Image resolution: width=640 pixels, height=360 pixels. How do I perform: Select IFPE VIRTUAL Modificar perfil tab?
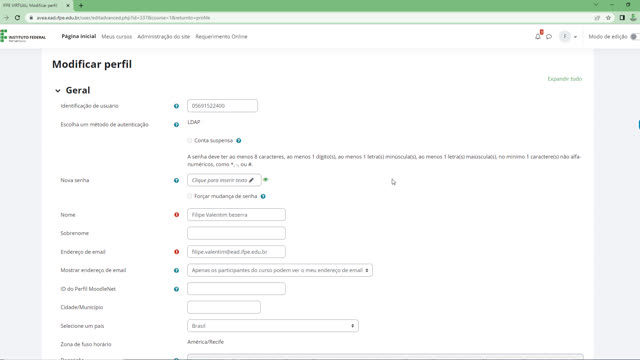(36, 5)
